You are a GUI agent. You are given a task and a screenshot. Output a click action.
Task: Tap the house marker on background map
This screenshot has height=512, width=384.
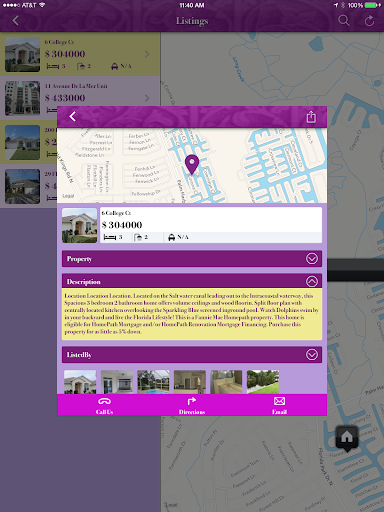coord(347,438)
